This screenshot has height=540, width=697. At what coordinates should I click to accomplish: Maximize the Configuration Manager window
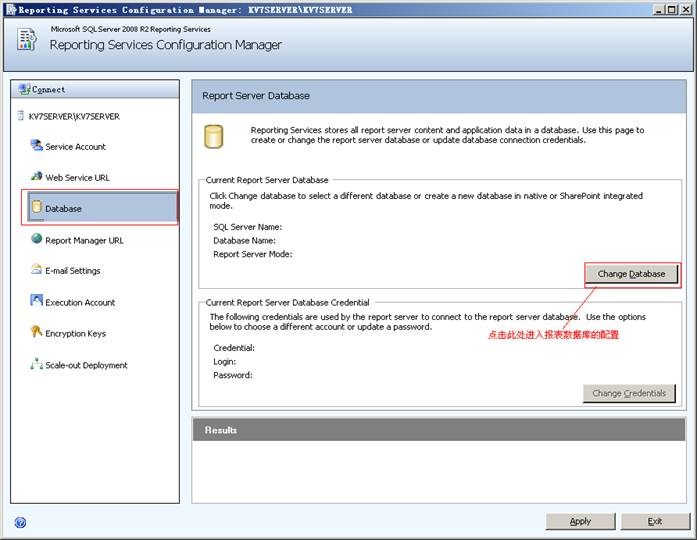(670, 9)
